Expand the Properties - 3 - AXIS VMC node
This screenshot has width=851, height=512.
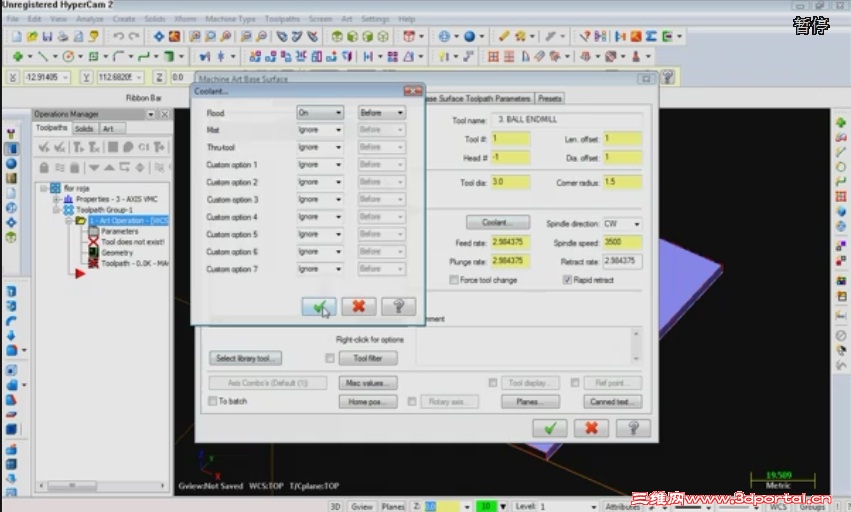pos(56,199)
